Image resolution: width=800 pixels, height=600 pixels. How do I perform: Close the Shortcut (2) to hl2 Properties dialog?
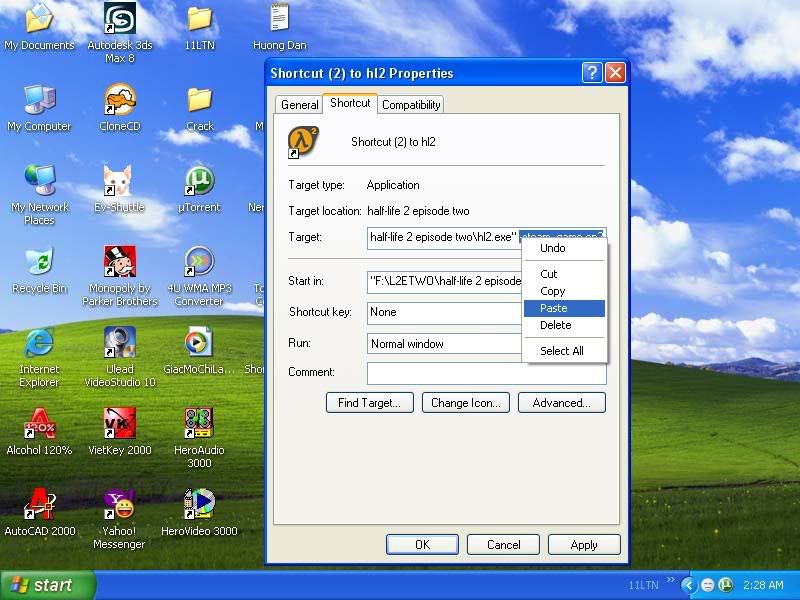pos(615,73)
